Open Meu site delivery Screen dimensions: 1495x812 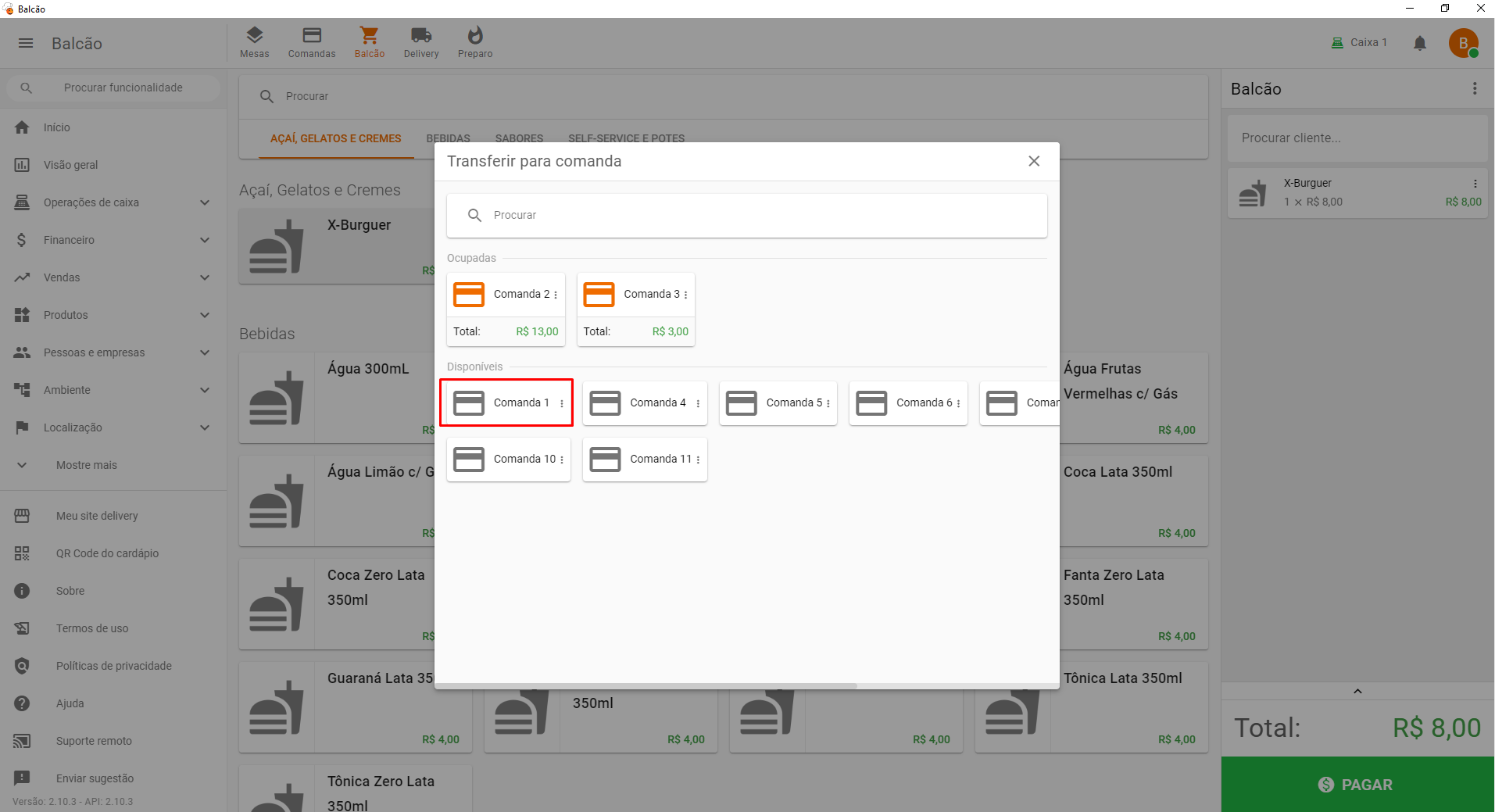[x=113, y=516]
